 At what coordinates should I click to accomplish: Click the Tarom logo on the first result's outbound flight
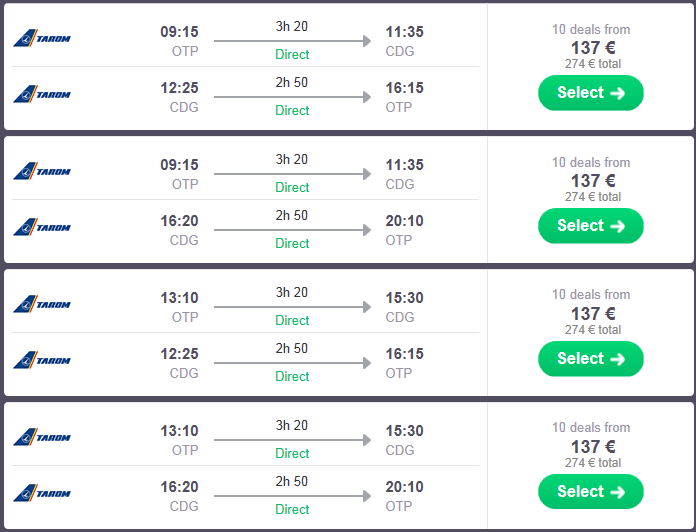tap(42, 39)
